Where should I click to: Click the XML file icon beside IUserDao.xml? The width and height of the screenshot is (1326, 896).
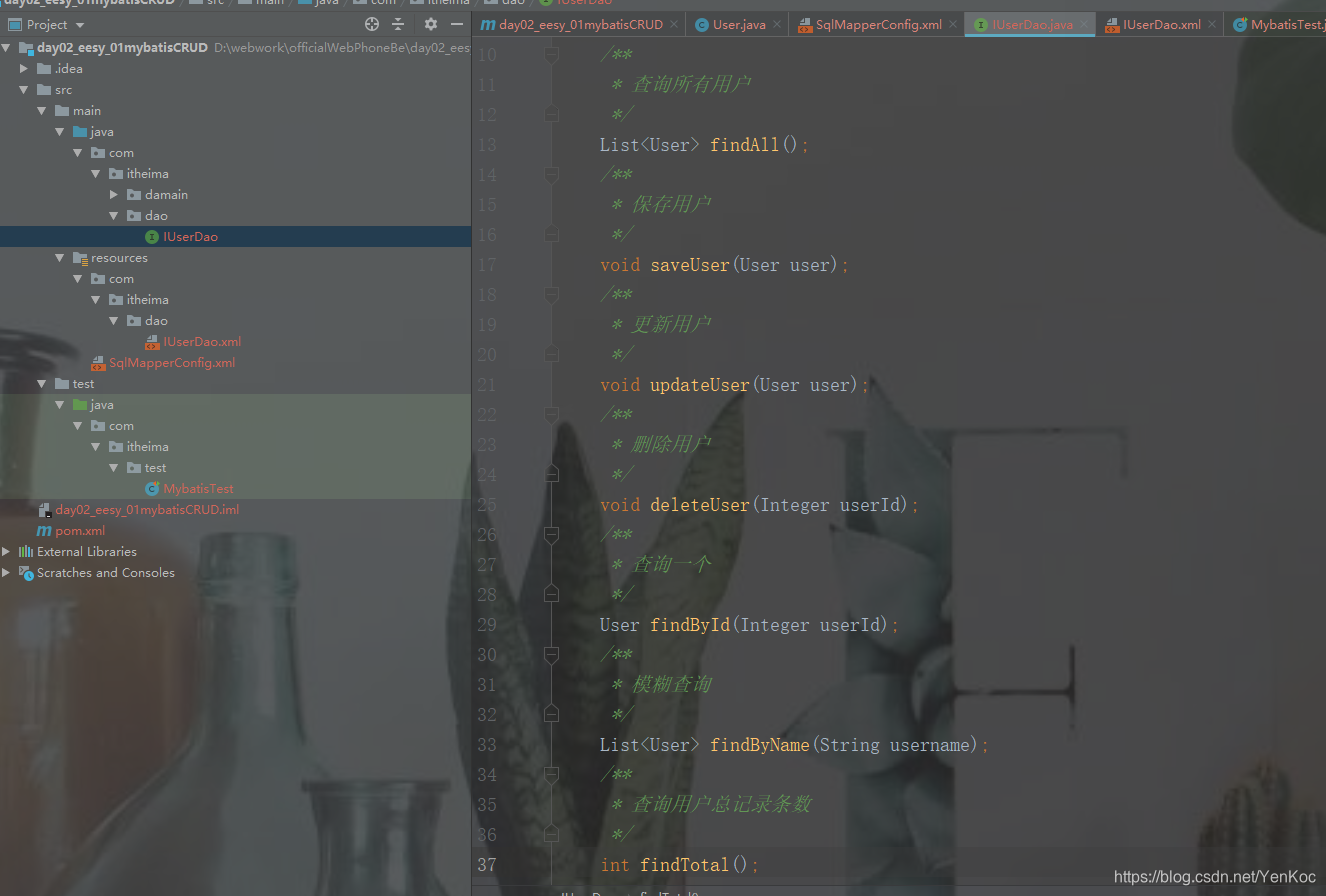coord(152,342)
